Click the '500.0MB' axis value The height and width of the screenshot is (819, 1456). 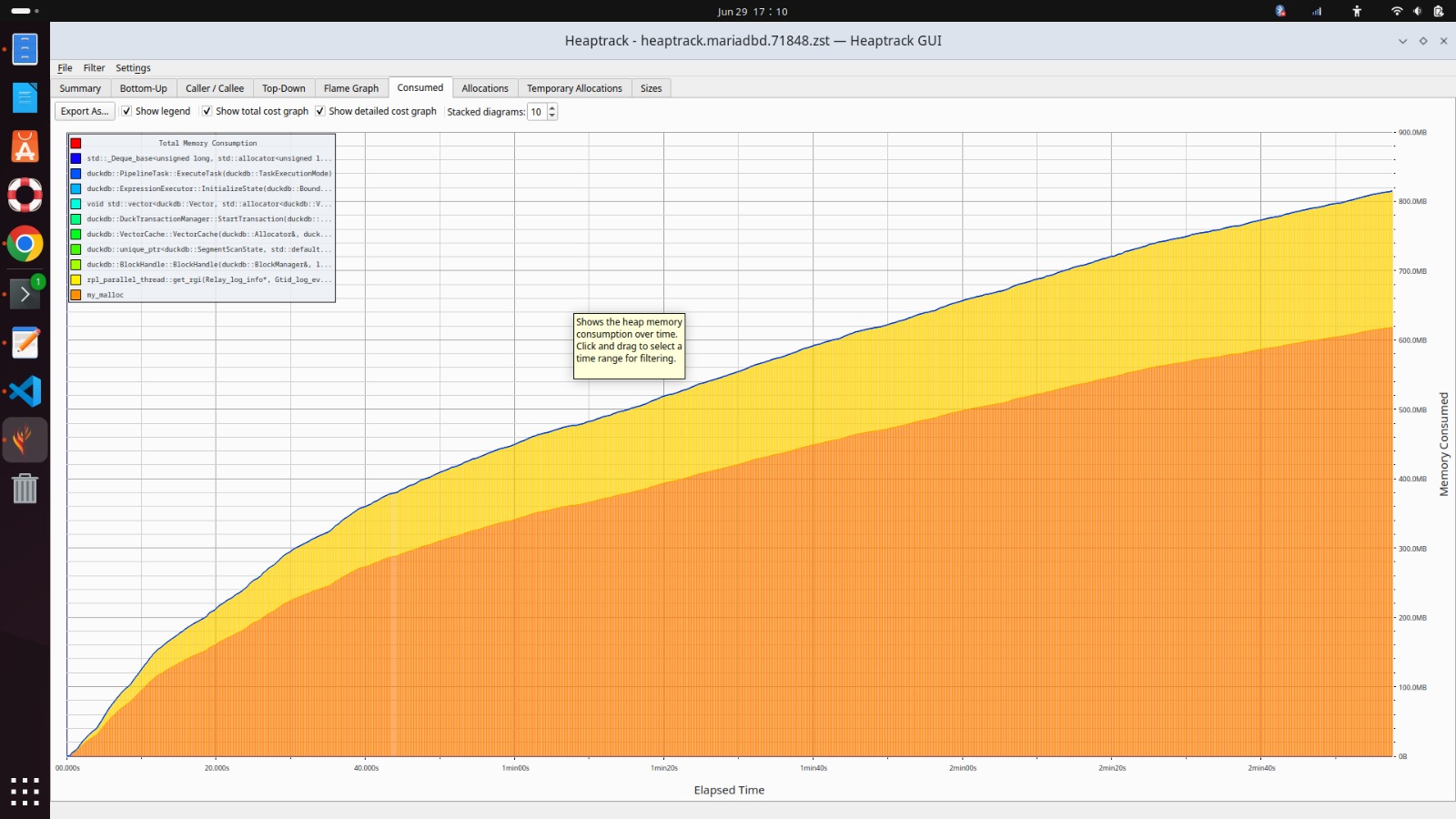click(1412, 409)
